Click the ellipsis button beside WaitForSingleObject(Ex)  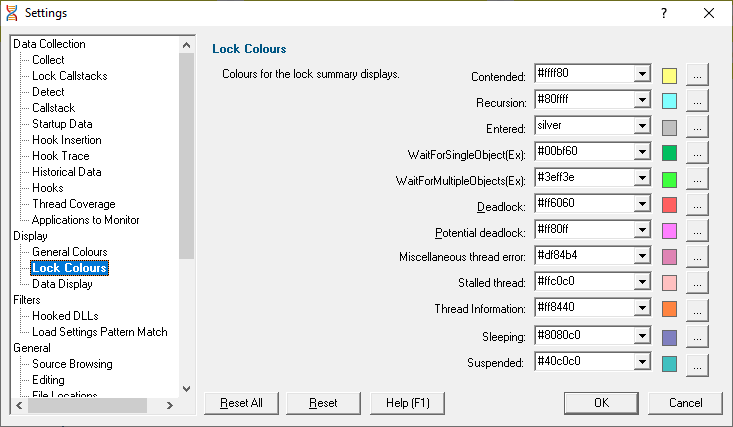click(x=697, y=153)
